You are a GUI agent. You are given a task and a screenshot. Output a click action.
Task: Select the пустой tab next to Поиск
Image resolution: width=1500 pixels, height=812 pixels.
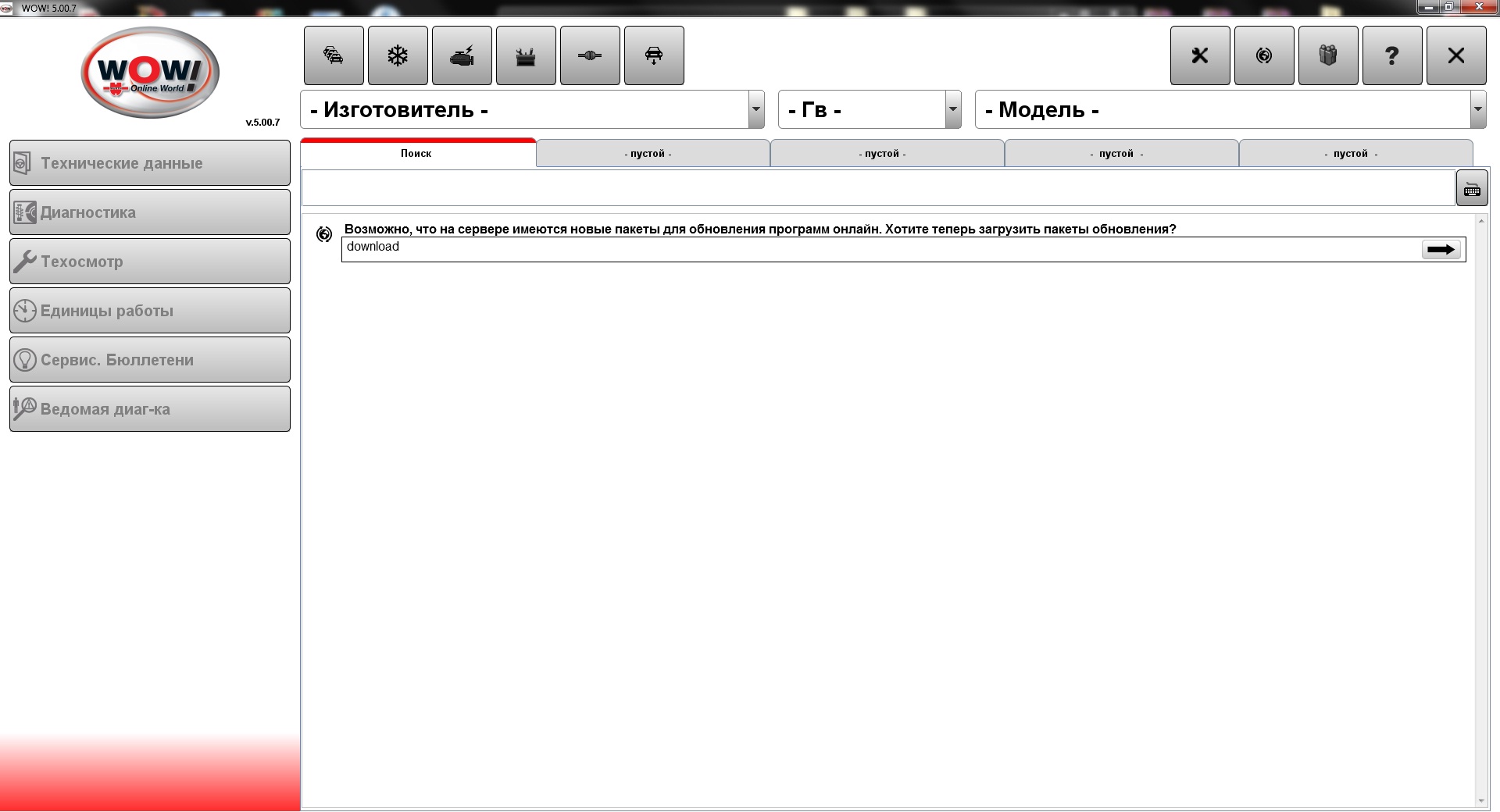(652, 153)
